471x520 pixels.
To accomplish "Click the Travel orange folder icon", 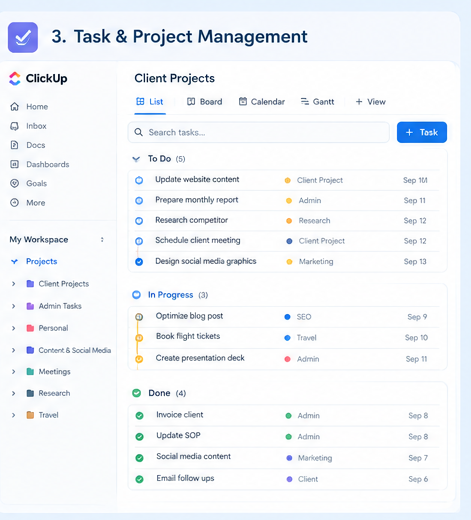I will (x=30, y=415).
